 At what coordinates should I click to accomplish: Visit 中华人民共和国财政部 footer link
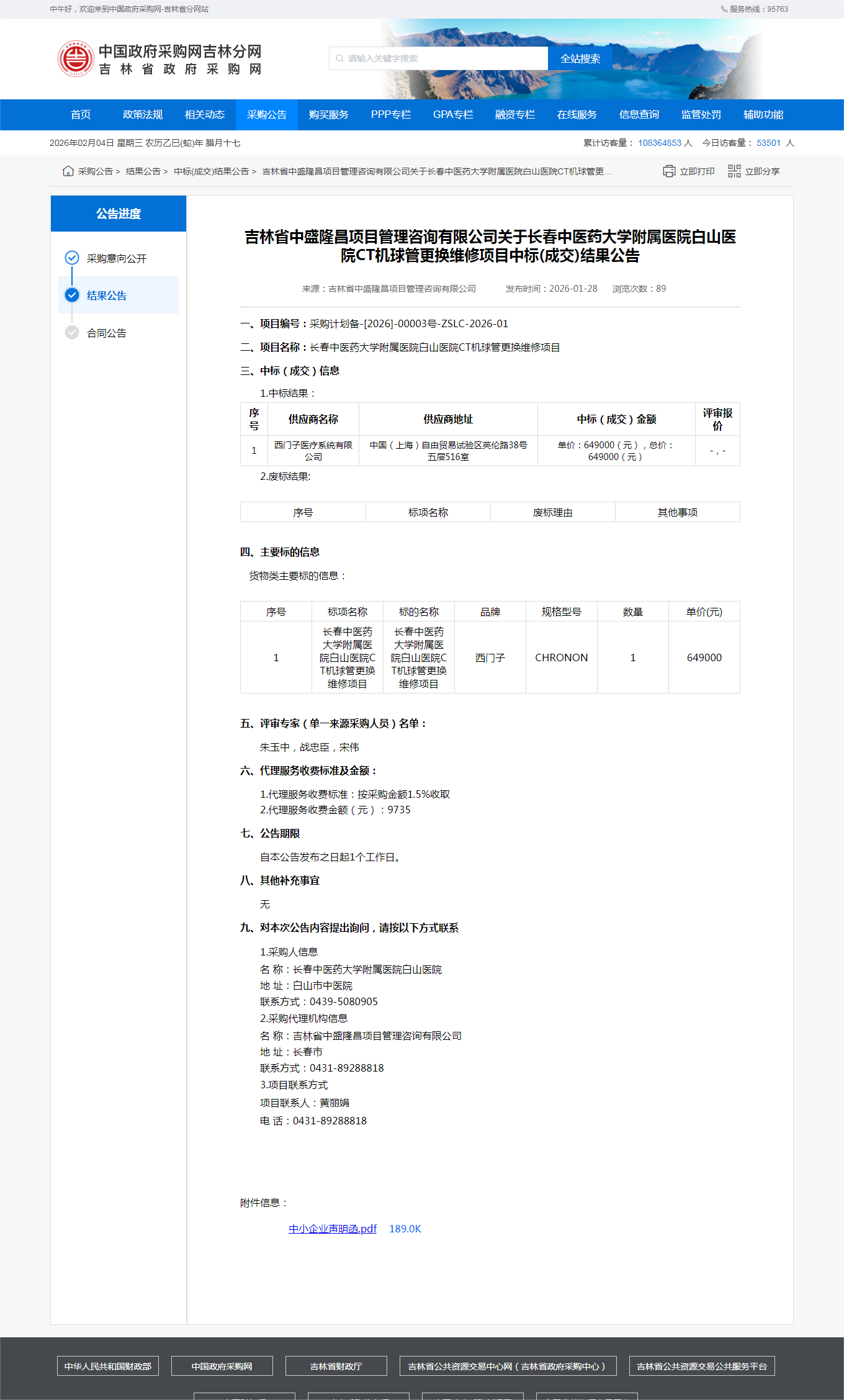[108, 1366]
